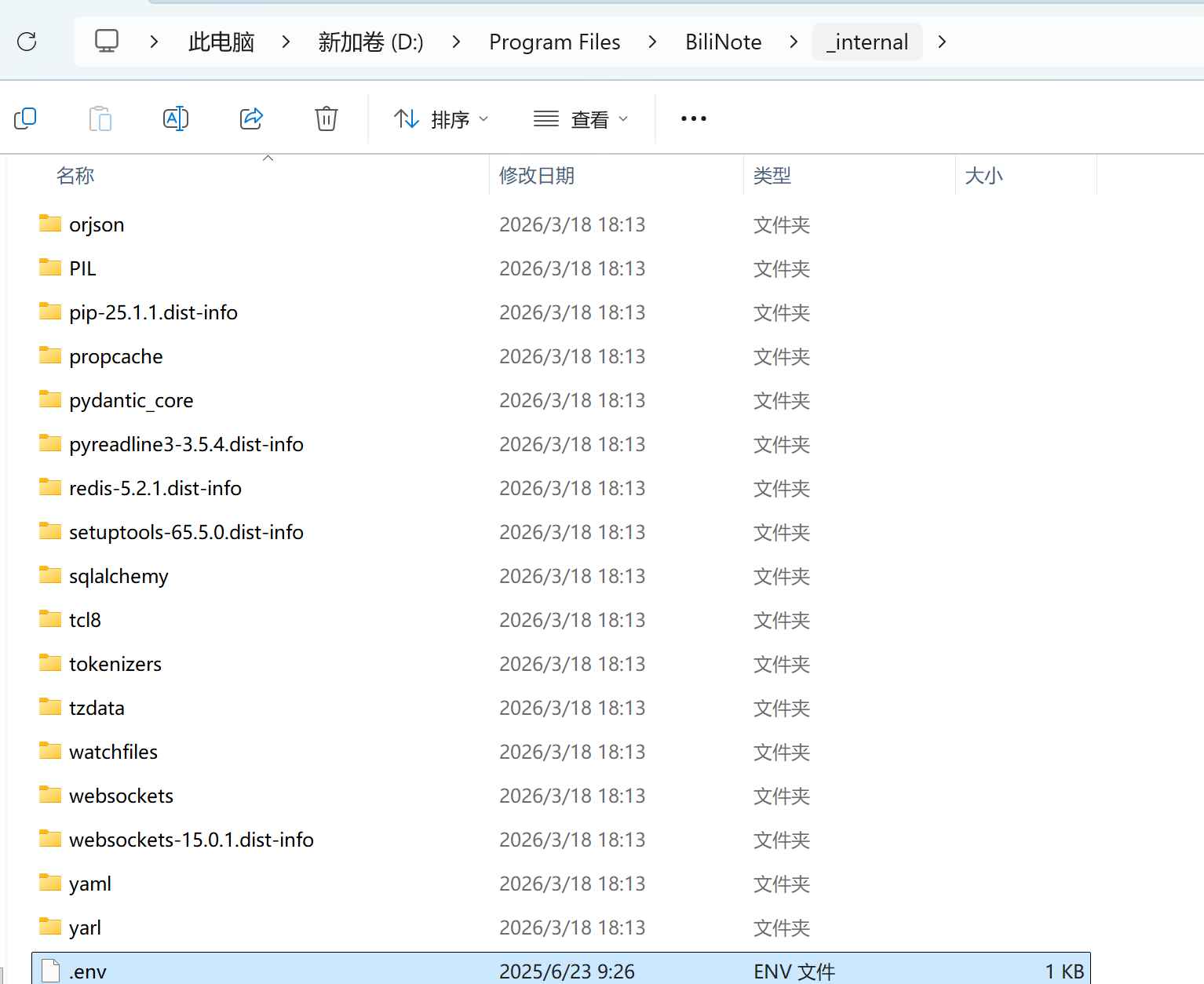
Task: Select the propcache folder name
Action: (116, 356)
